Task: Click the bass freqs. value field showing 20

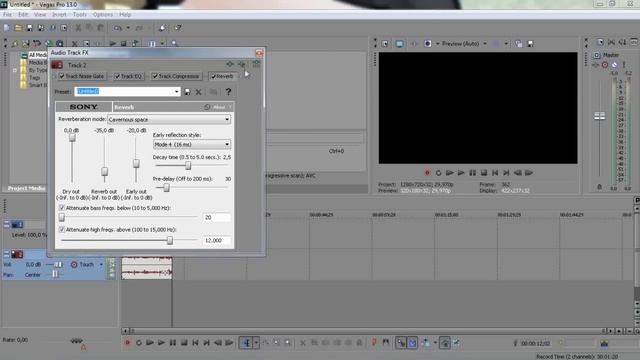Action: (217, 218)
